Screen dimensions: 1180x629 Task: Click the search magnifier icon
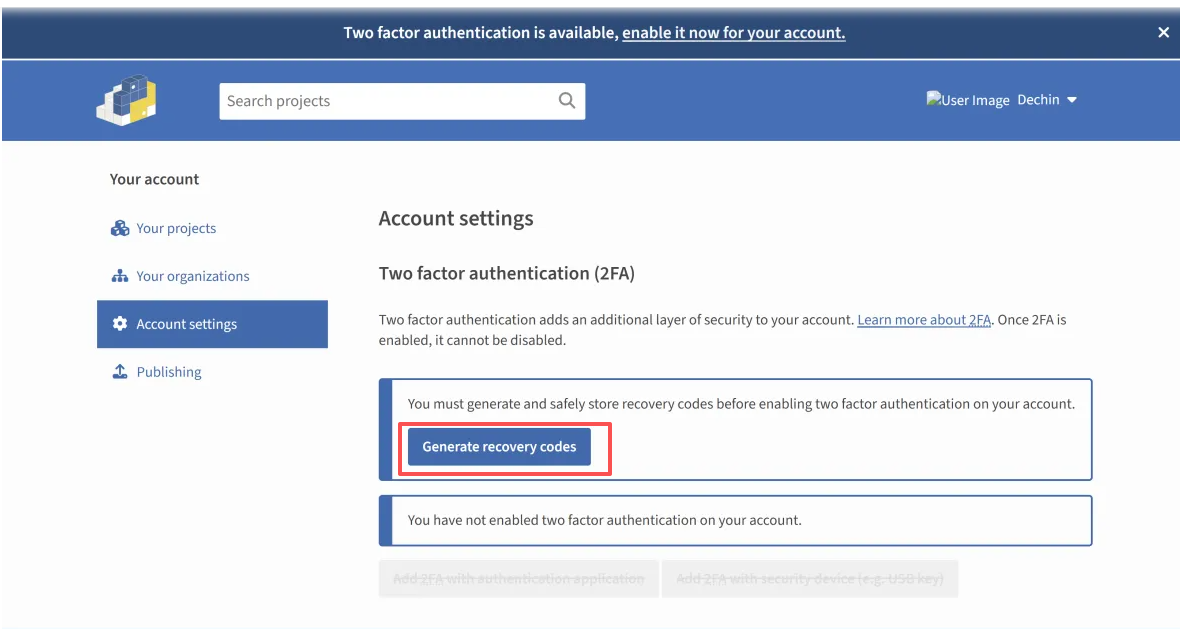[x=567, y=101]
